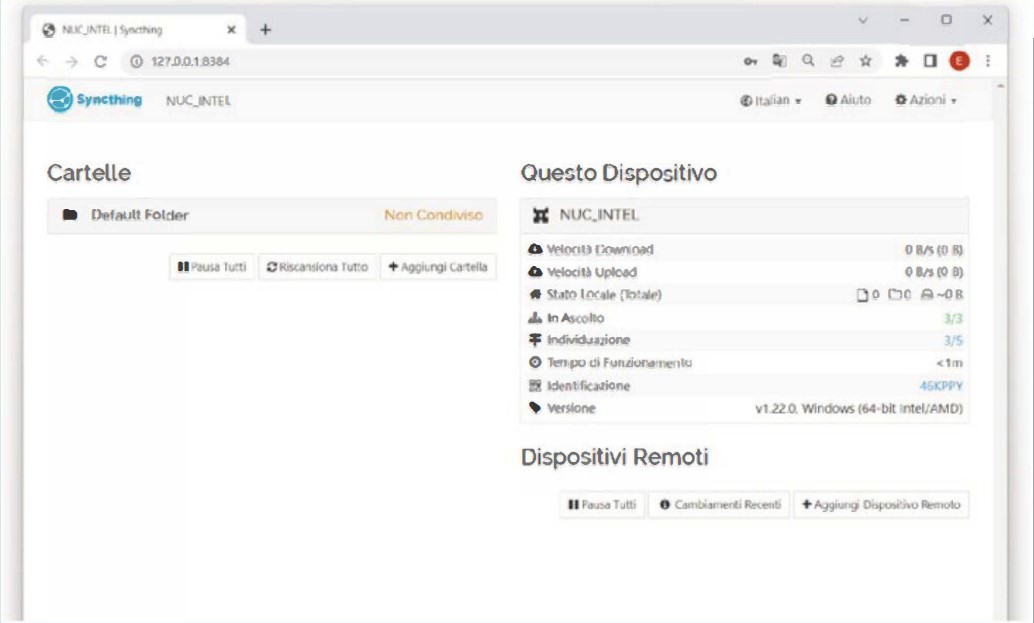The width and height of the screenshot is (1034, 623).
Task: View site information icon in address bar
Action: click(x=137, y=61)
